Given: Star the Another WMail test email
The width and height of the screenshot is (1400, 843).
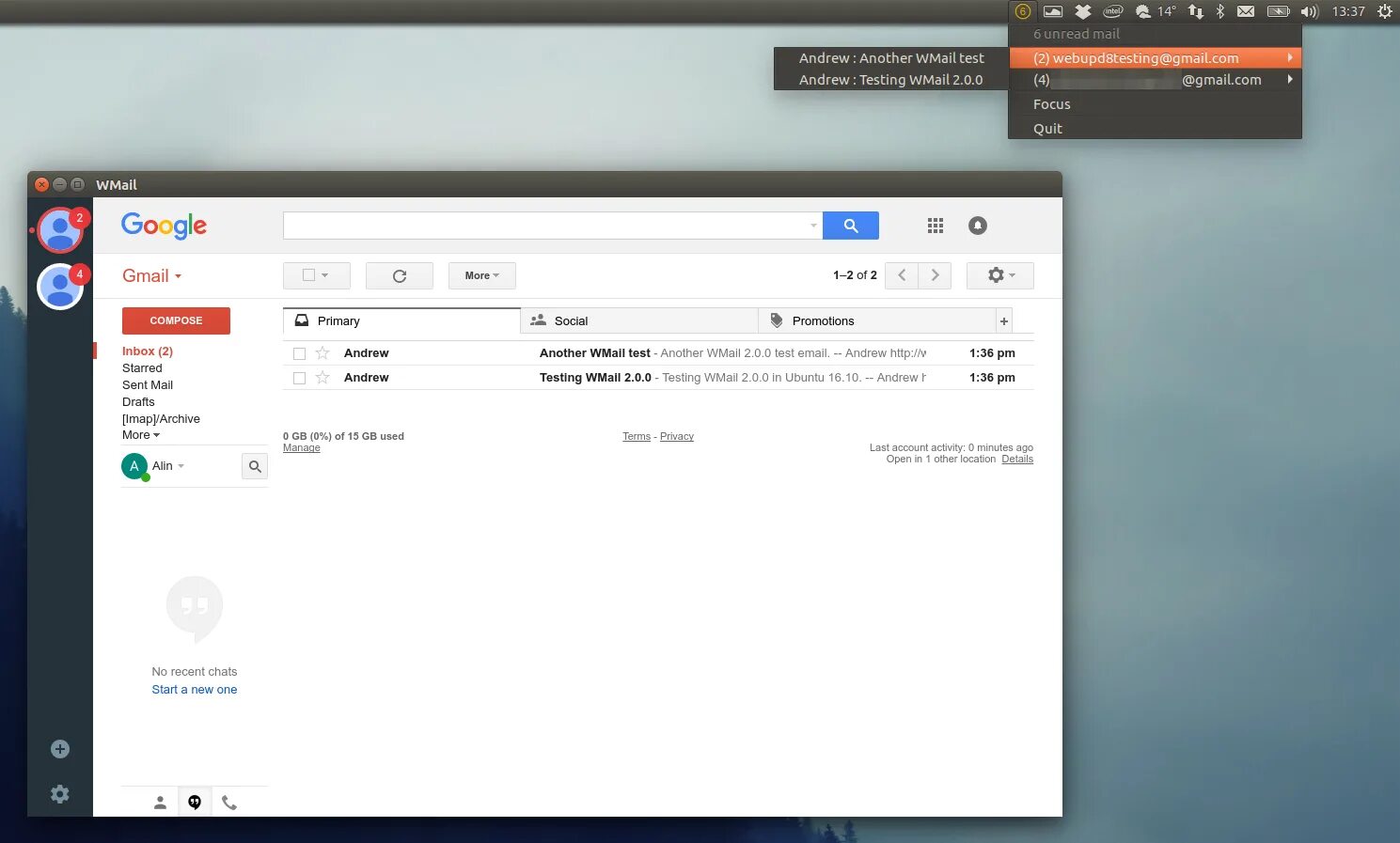Looking at the screenshot, I should [322, 353].
